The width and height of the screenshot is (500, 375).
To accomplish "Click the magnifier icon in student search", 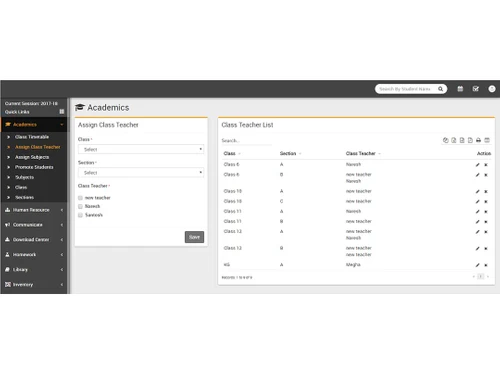I will (x=440, y=89).
